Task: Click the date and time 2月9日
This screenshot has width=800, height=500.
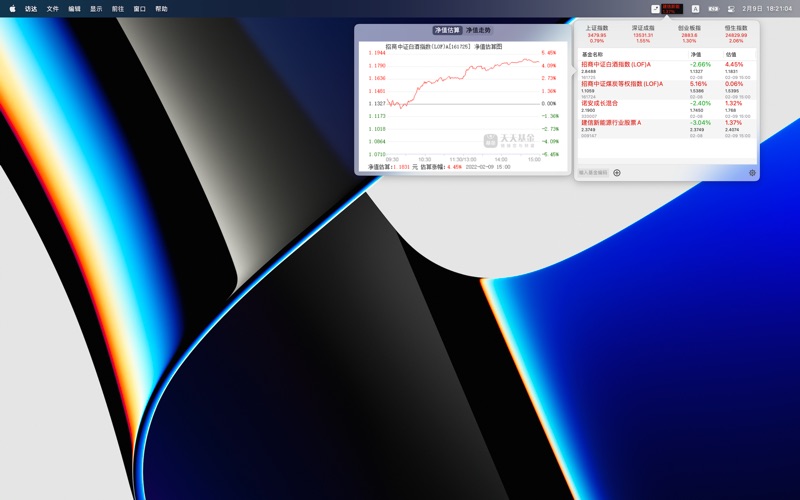Action: (767, 9)
